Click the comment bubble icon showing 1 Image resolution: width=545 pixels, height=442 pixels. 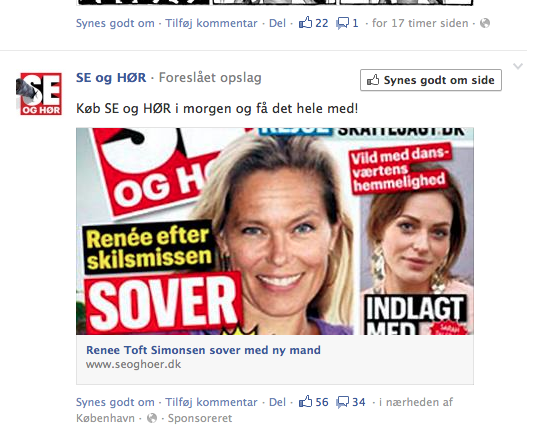pos(342,23)
